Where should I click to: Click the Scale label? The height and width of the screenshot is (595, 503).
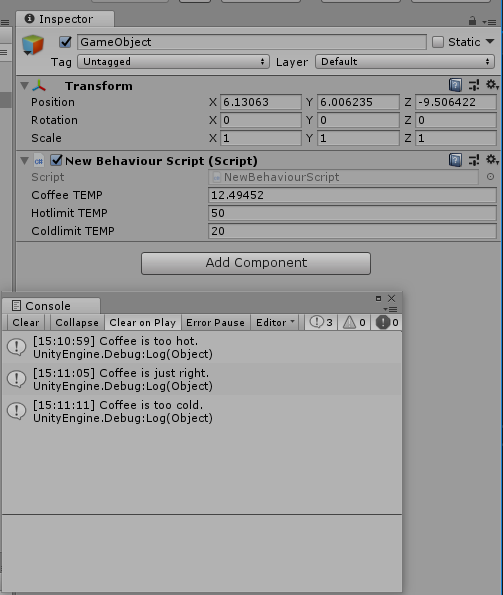[x=46, y=138]
